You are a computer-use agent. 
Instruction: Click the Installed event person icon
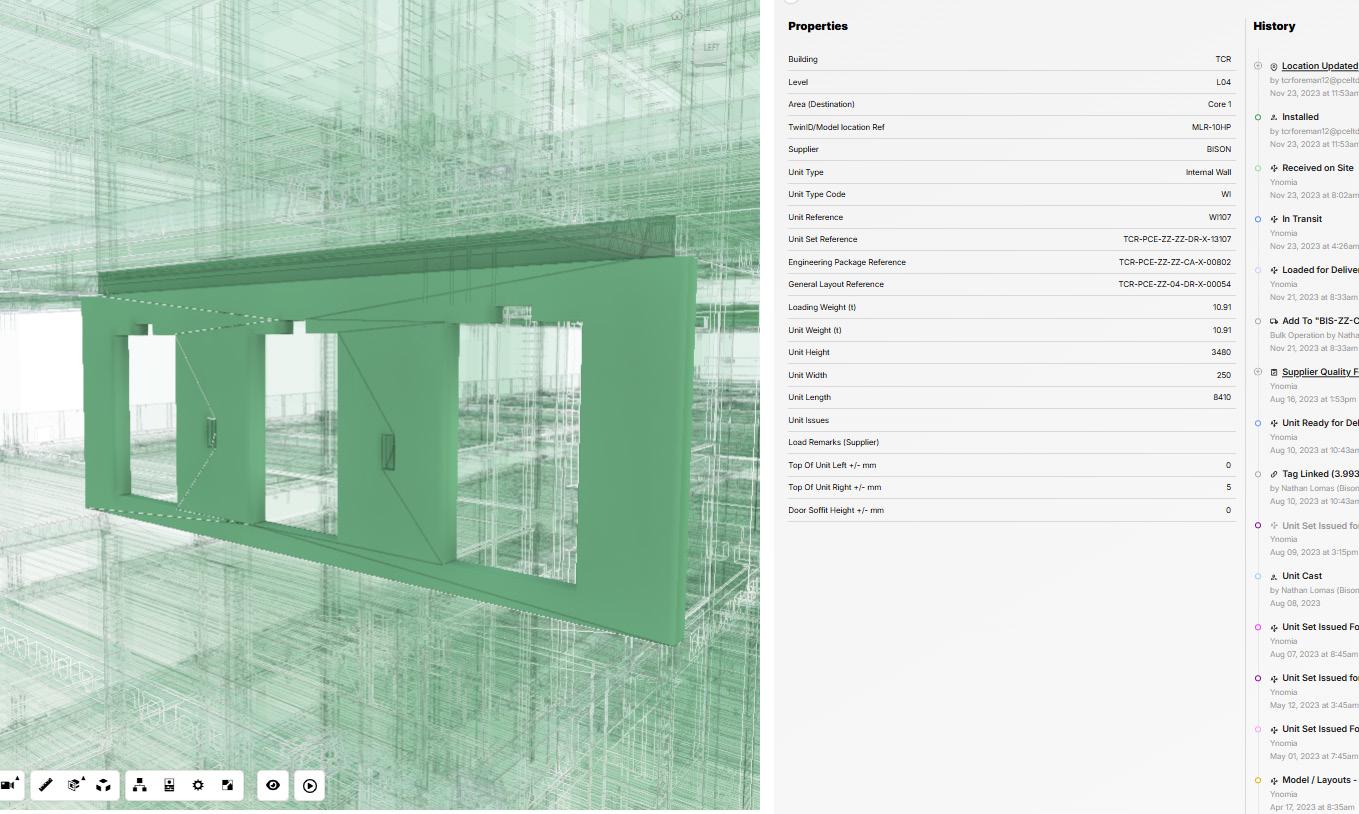pyautogui.click(x=1274, y=117)
